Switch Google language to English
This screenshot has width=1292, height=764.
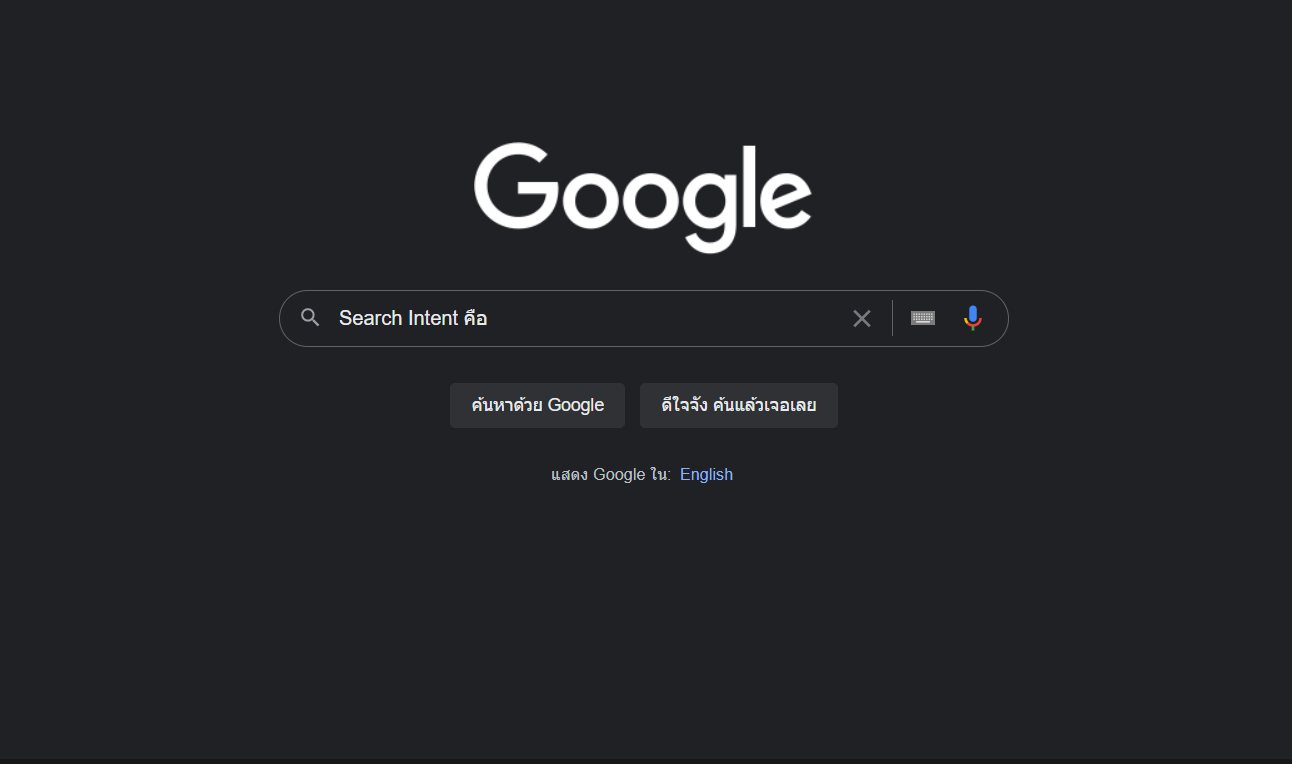(x=706, y=474)
